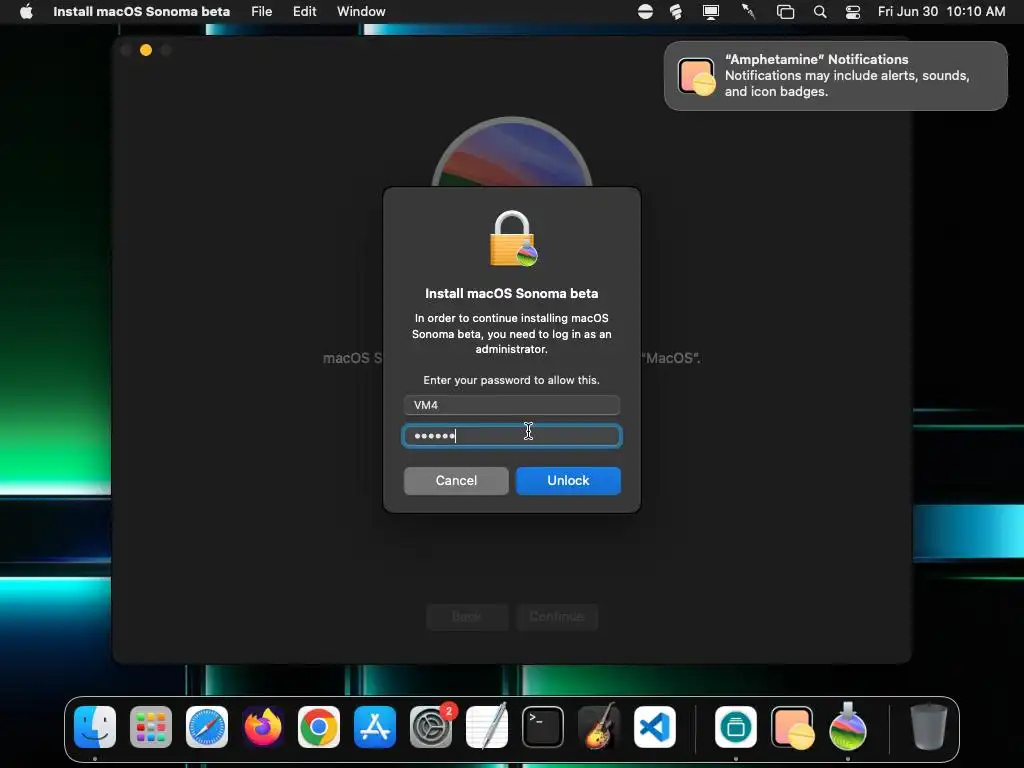Screen dimensions: 1024x768
Task: Launch Firefox from the Dock
Action: click(x=263, y=727)
